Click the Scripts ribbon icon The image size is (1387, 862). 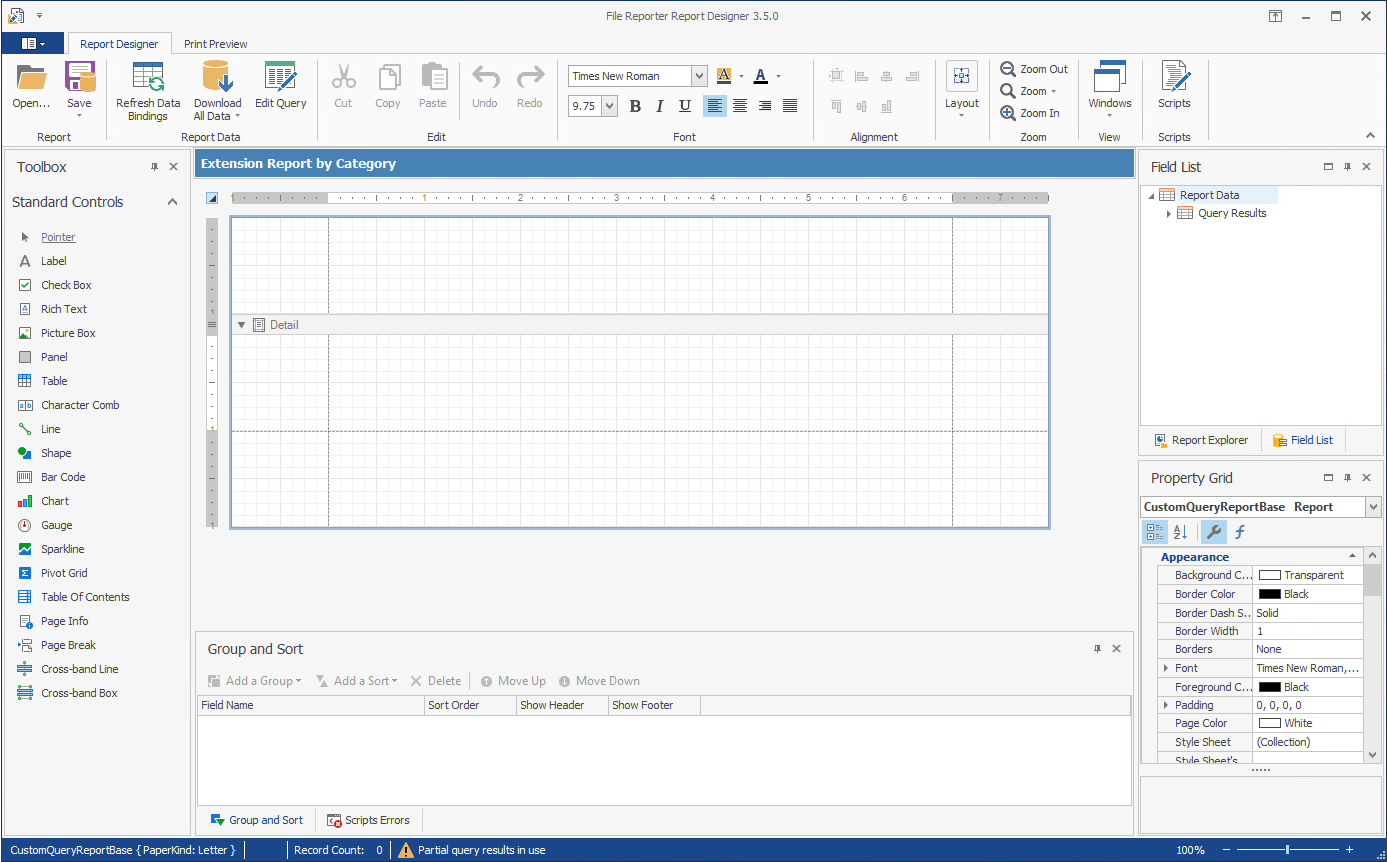coord(1174,78)
